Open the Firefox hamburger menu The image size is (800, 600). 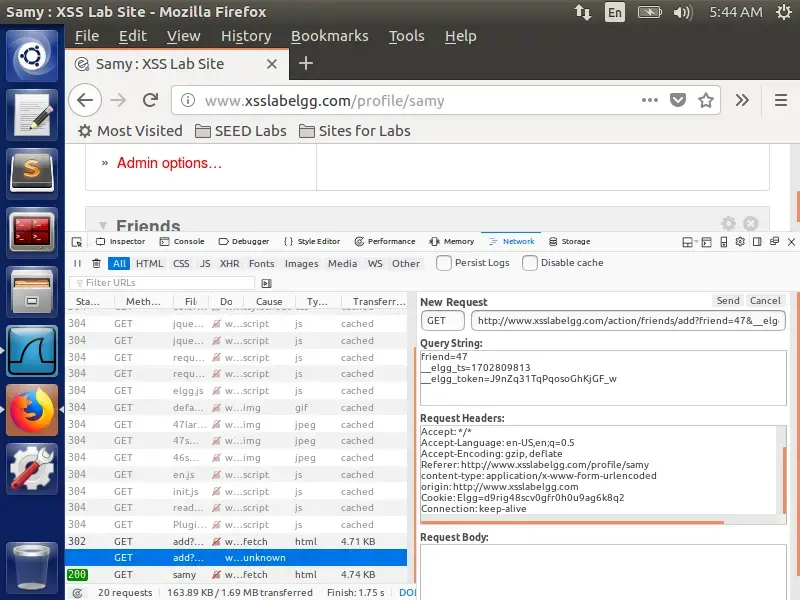tap(781, 100)
